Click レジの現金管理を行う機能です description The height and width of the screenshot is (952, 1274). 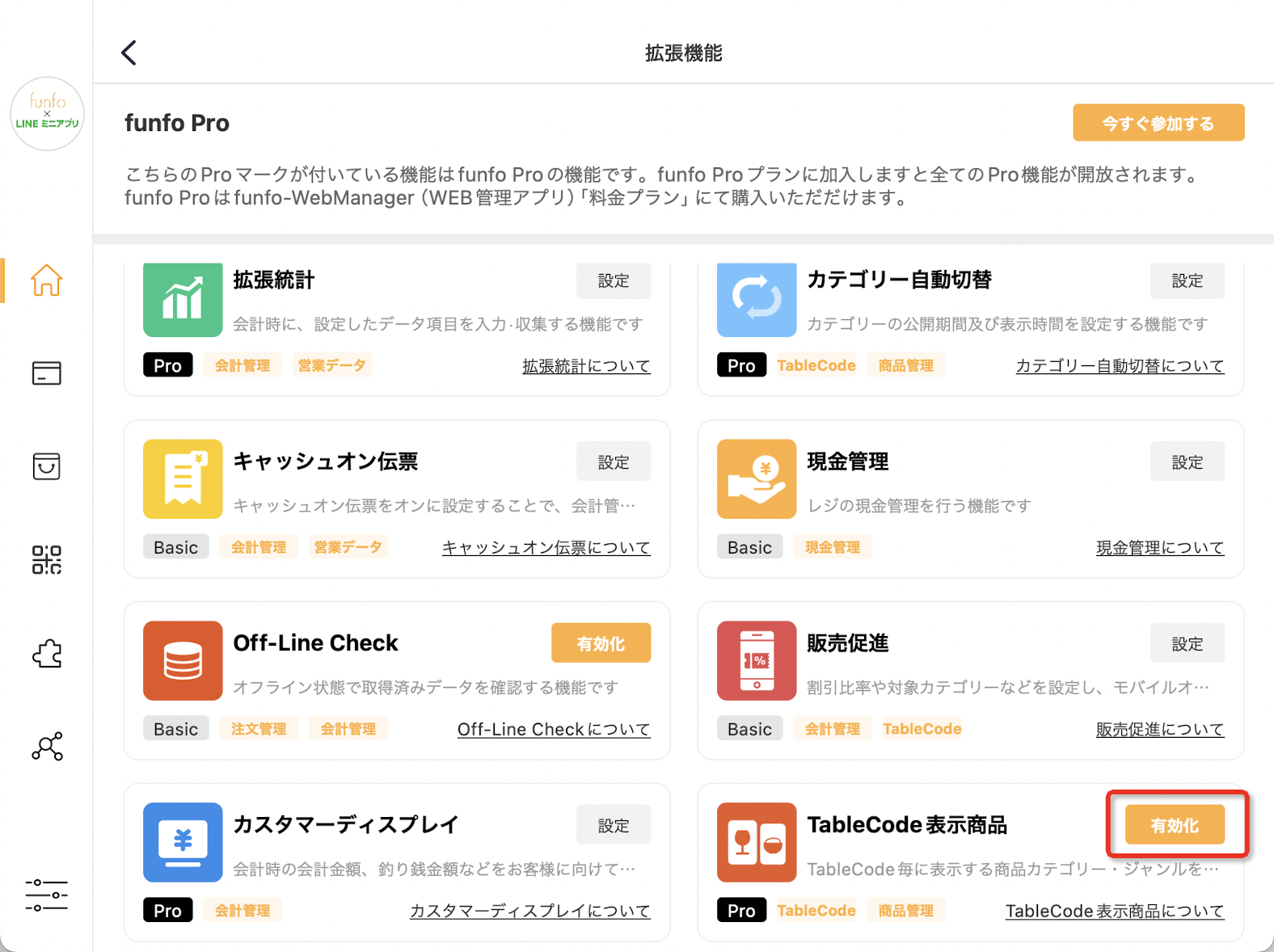[x=919, y=506]
